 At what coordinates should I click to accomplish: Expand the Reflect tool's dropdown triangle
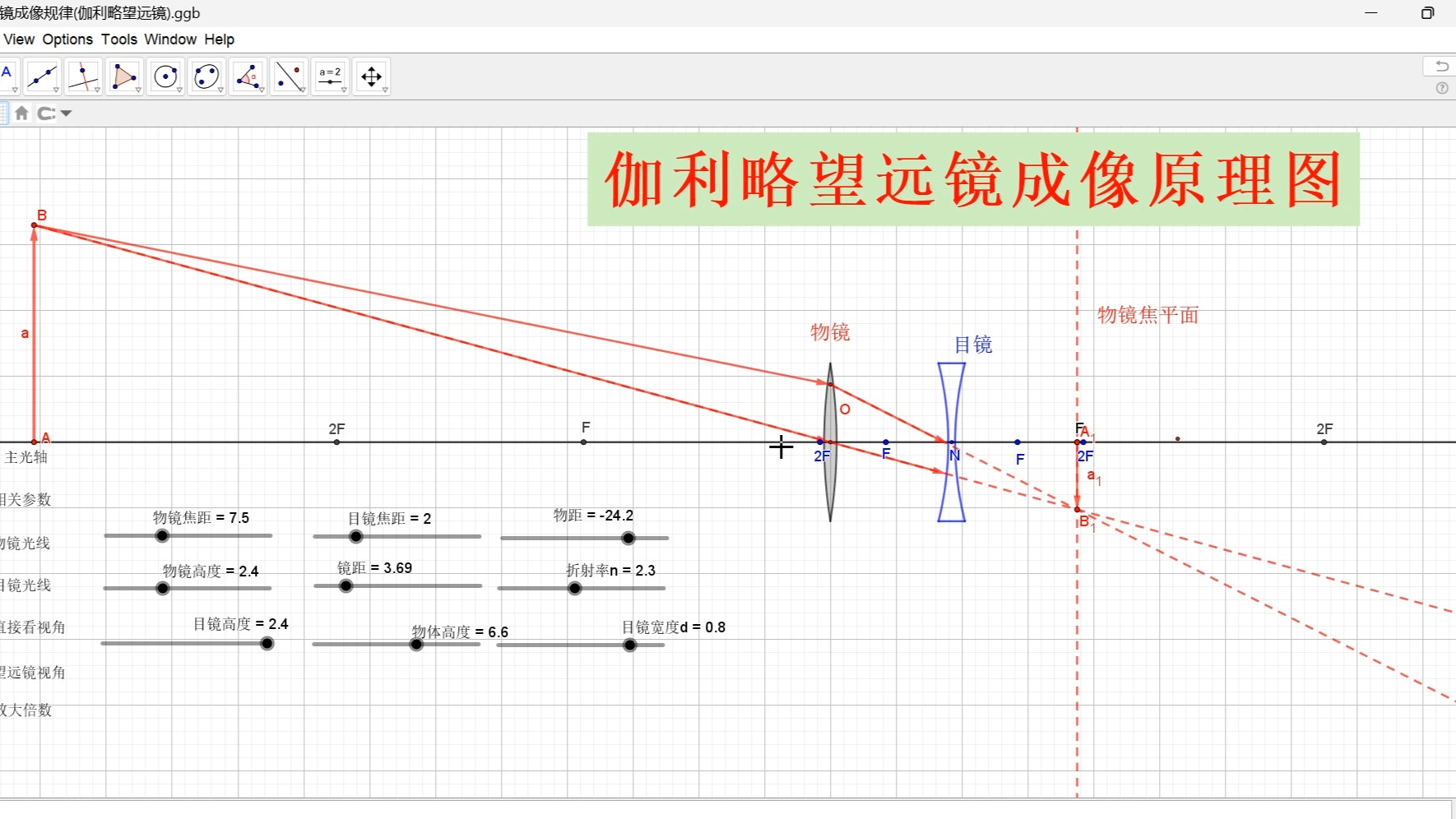303,90
